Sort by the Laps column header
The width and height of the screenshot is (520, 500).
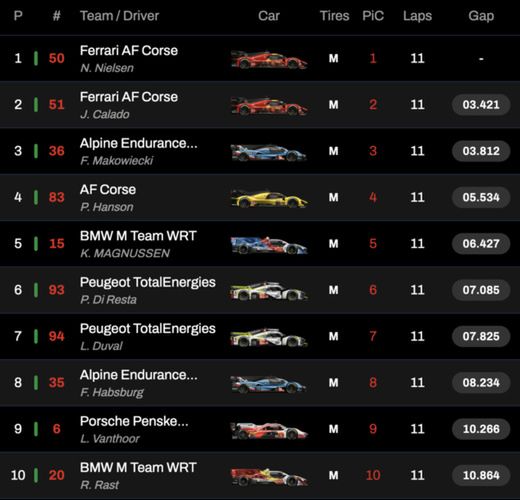tap(417, 16)
